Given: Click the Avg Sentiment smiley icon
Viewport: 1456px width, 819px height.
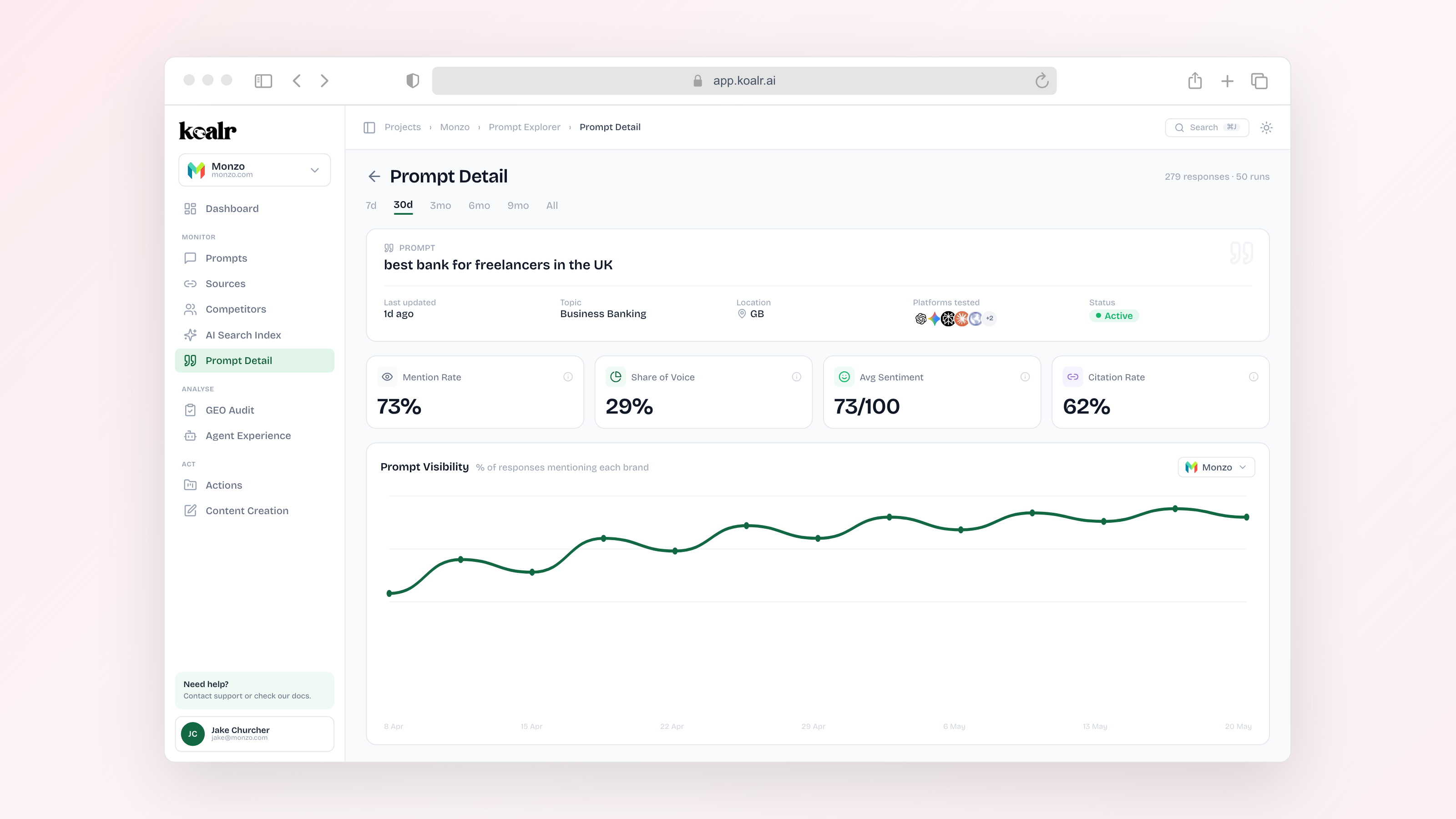Looking at the screenshot, I should [844, 377].
